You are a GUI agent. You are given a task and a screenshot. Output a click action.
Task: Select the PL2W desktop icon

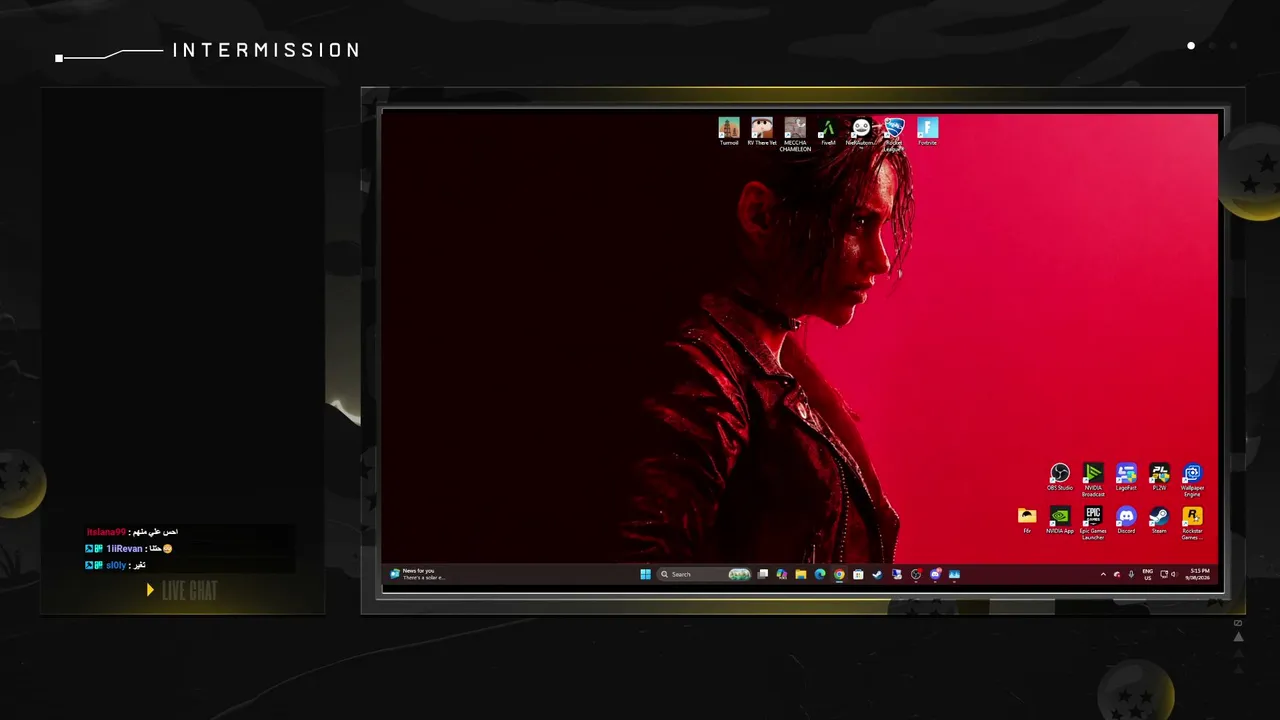click(1159, 477)
